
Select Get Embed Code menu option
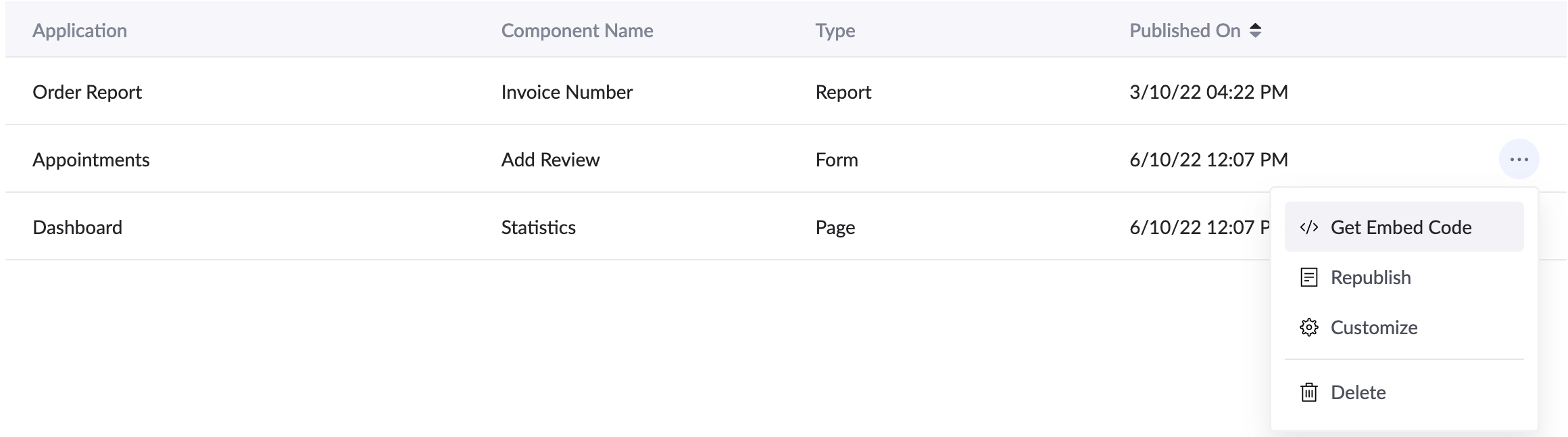point(1400,227)
